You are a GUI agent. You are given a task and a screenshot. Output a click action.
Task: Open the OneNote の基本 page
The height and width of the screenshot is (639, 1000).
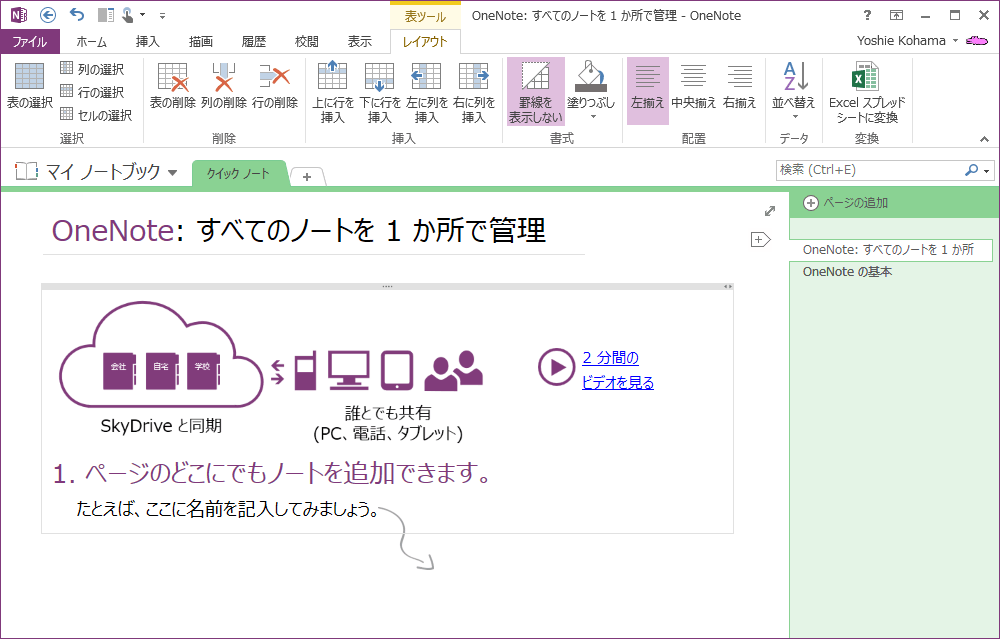point(848,272)
